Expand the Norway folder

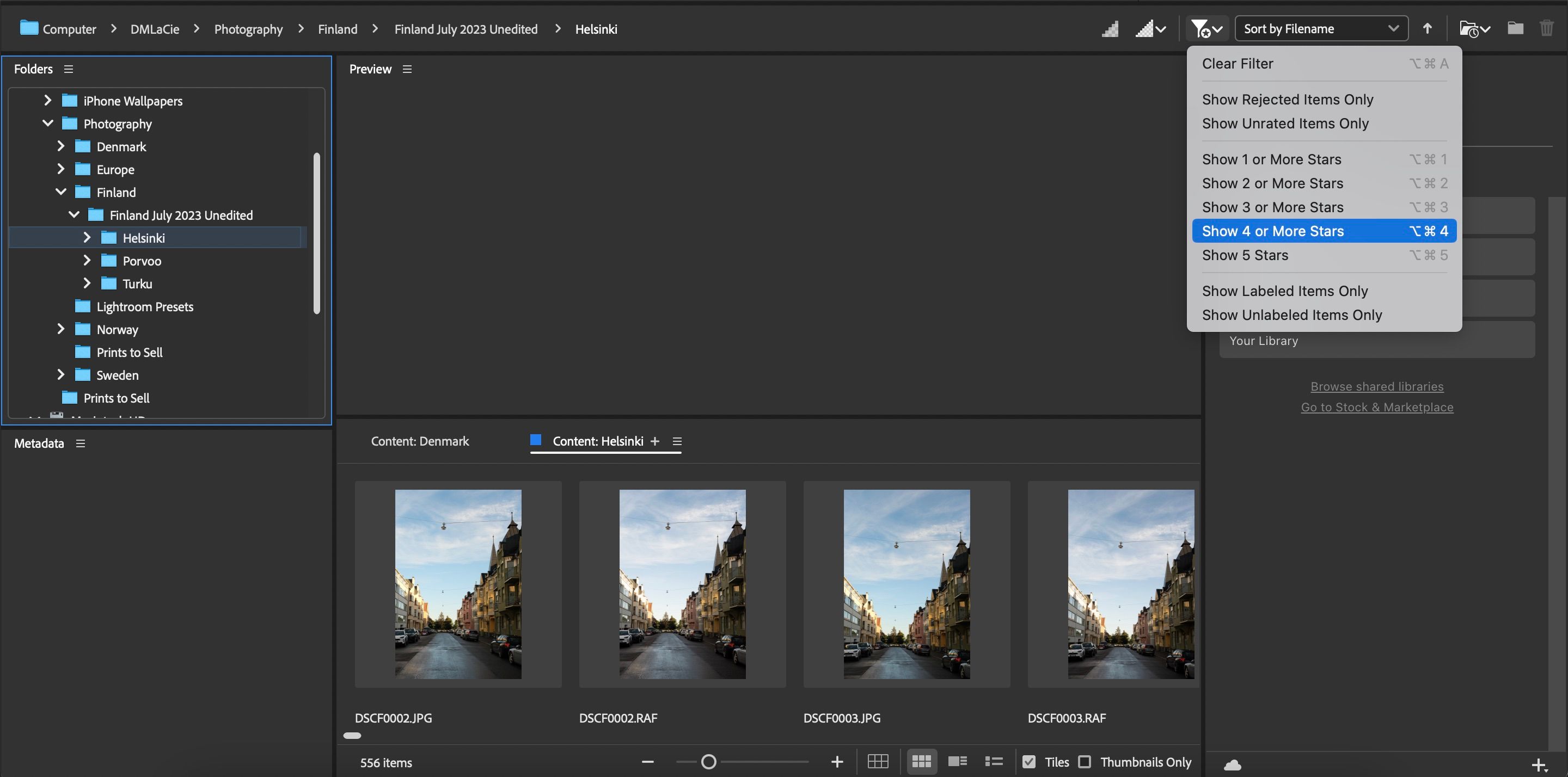pos(61,329)
